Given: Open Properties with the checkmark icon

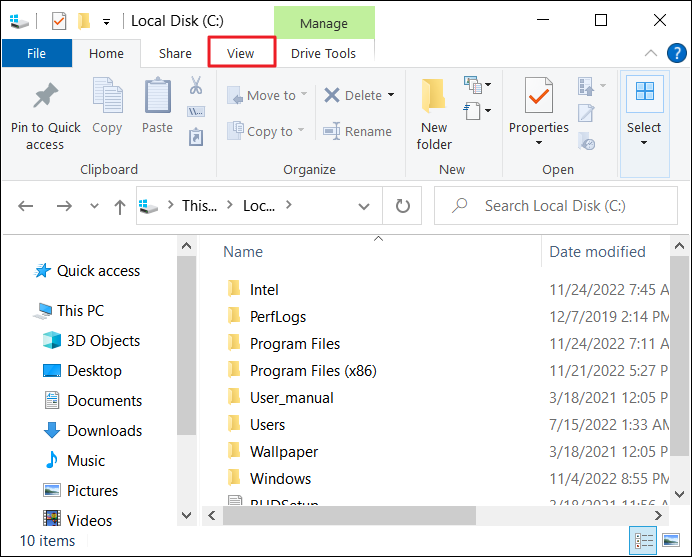Looking at the screenshot, I should [538, 96].
